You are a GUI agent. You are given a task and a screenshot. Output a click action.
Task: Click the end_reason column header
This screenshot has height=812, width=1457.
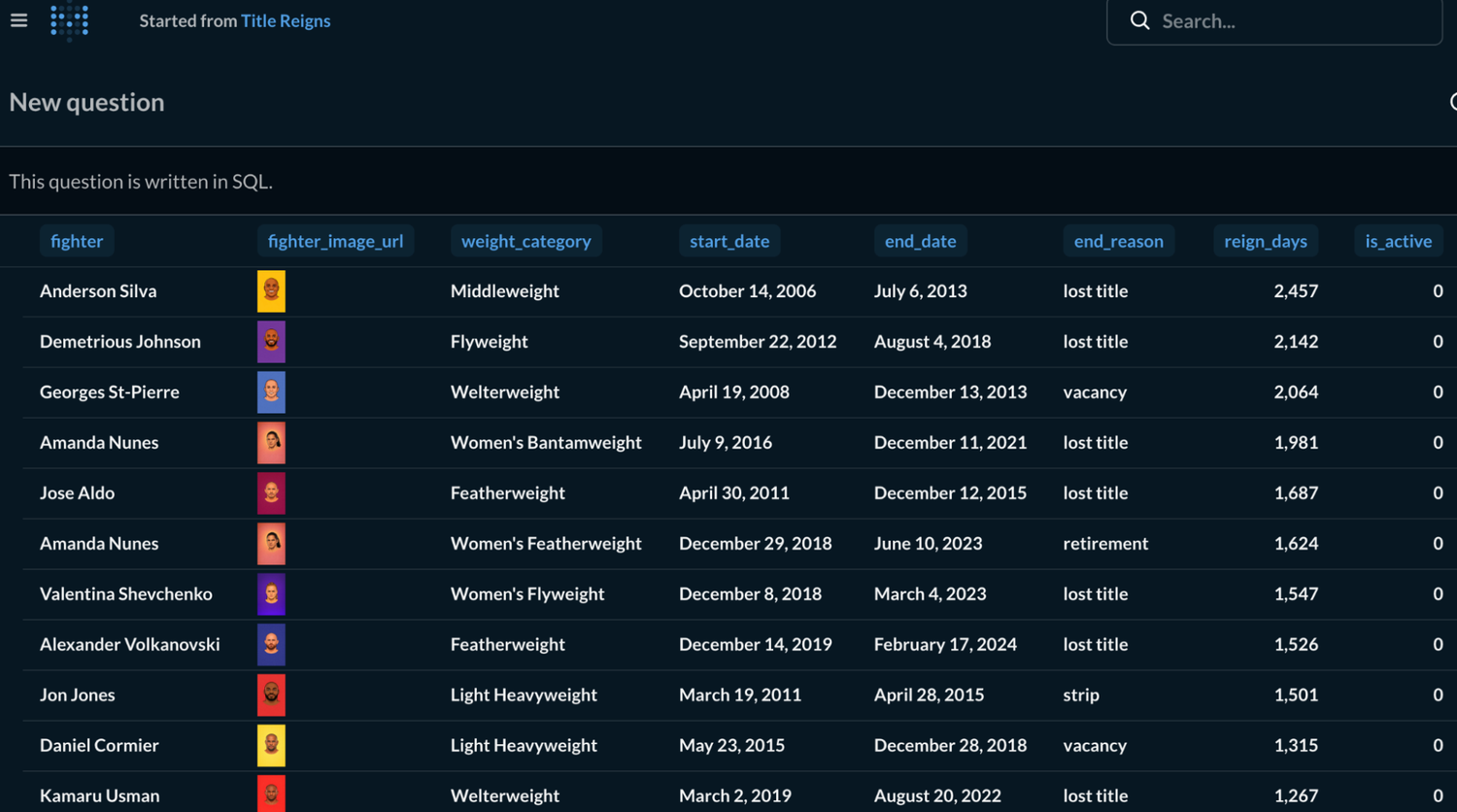[1118, 241]
